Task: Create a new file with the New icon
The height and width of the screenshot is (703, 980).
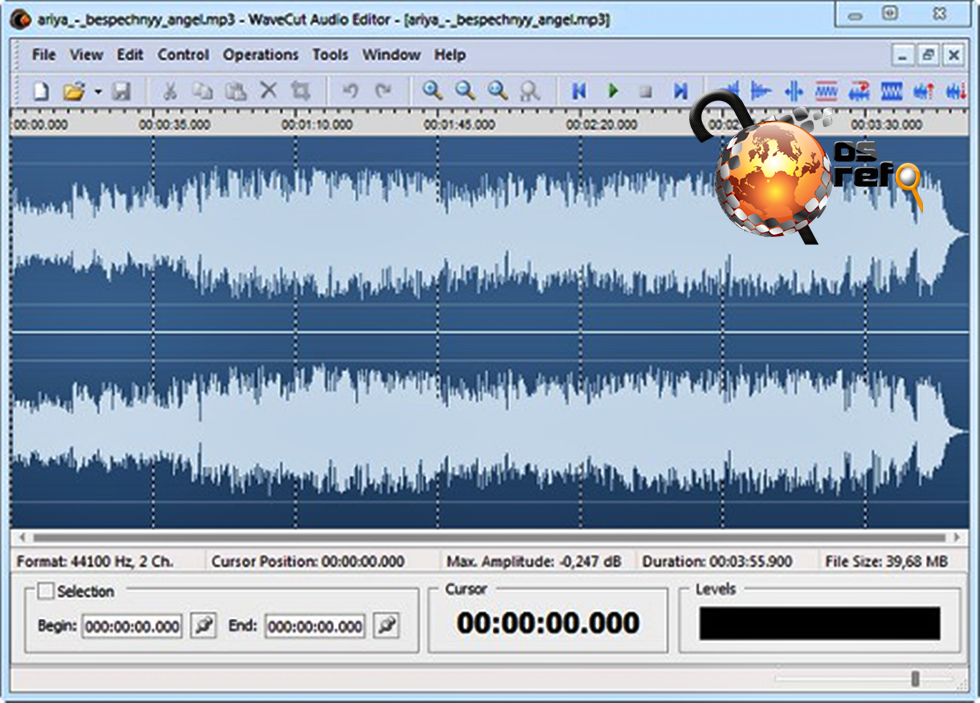Action: tap(41, 91)
